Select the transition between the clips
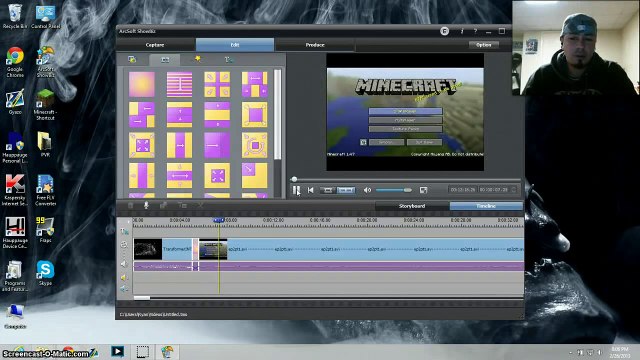Image resolution: width=640 pixels, height=360 pixels. coord(196,249)
